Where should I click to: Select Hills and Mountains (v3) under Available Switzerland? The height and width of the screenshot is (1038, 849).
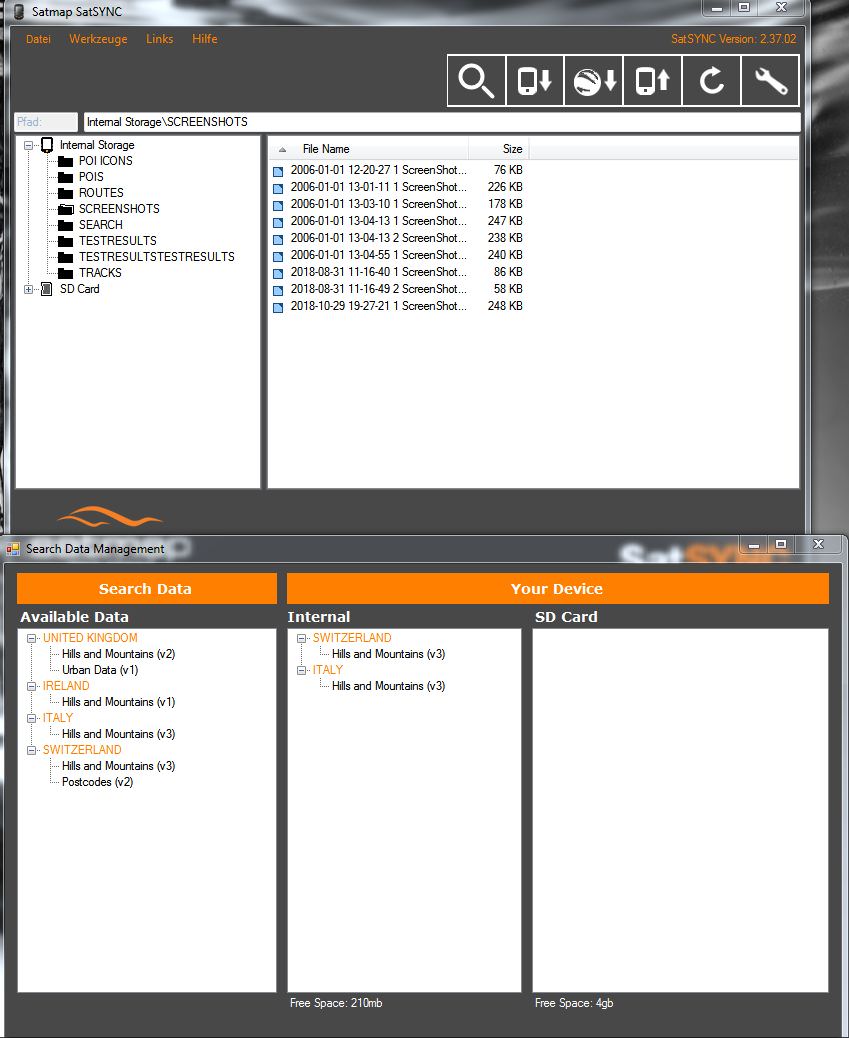point(119,766)
